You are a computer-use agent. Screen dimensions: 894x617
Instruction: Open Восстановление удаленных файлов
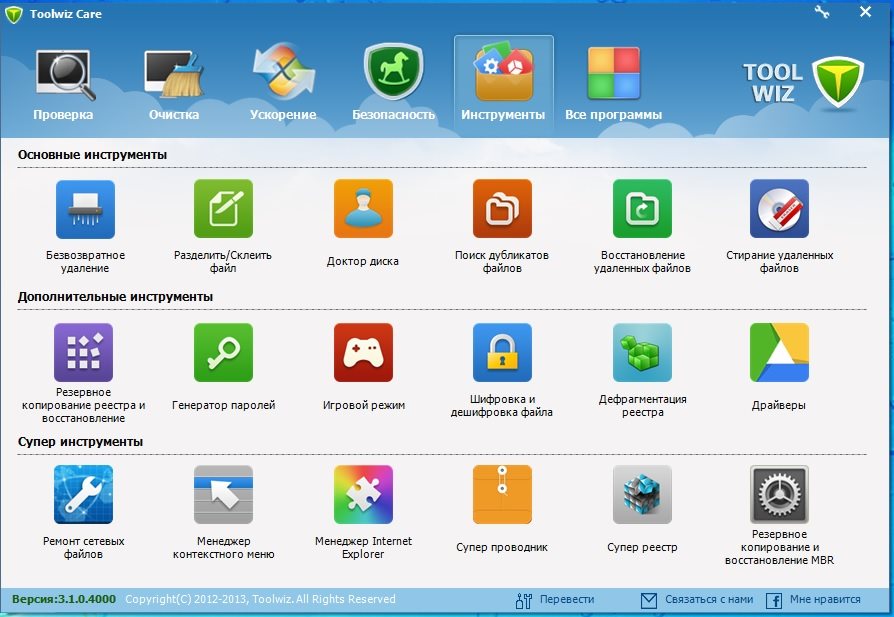642,209
